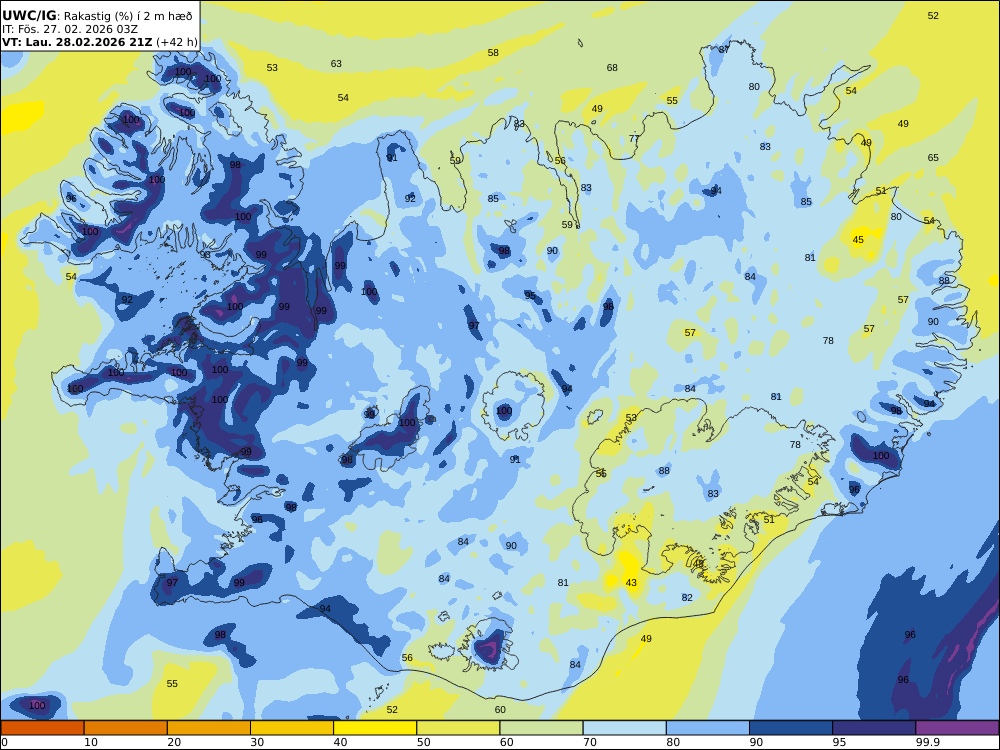Viewport: 1000px width, 750px height.
Task: Click the legend tick label '70'
Action: [x=590, y=742]
